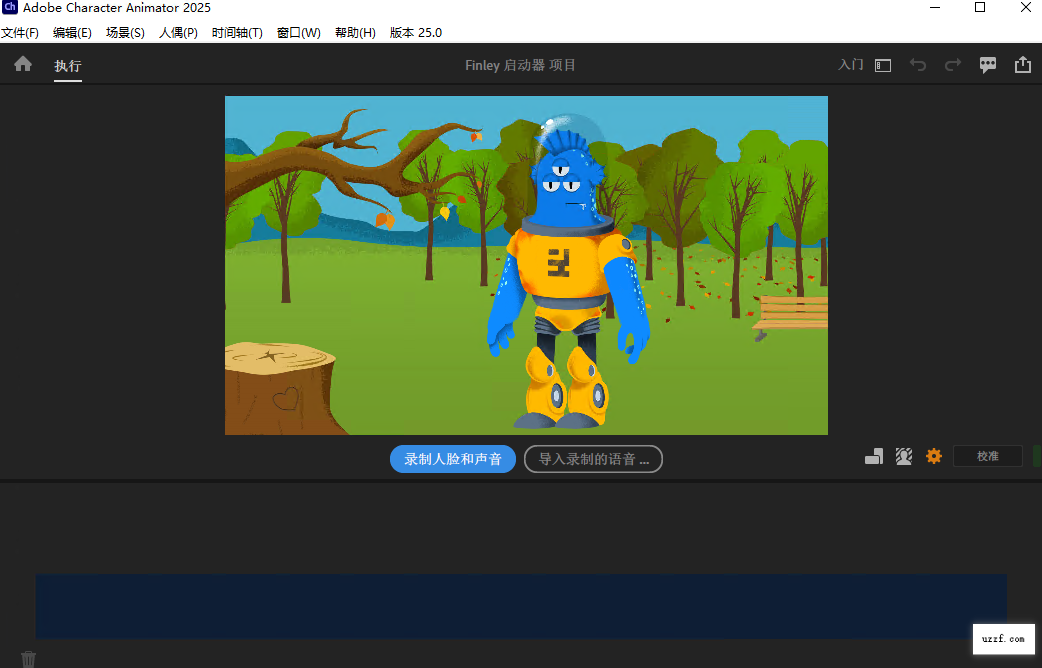
Task: Select the scene layout icon near 校准
Action: point(873,455)
